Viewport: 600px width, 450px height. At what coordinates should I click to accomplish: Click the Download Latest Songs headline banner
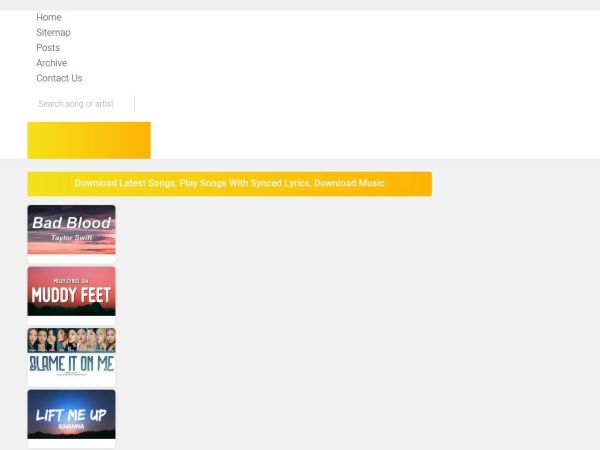(x=230, y=184)
